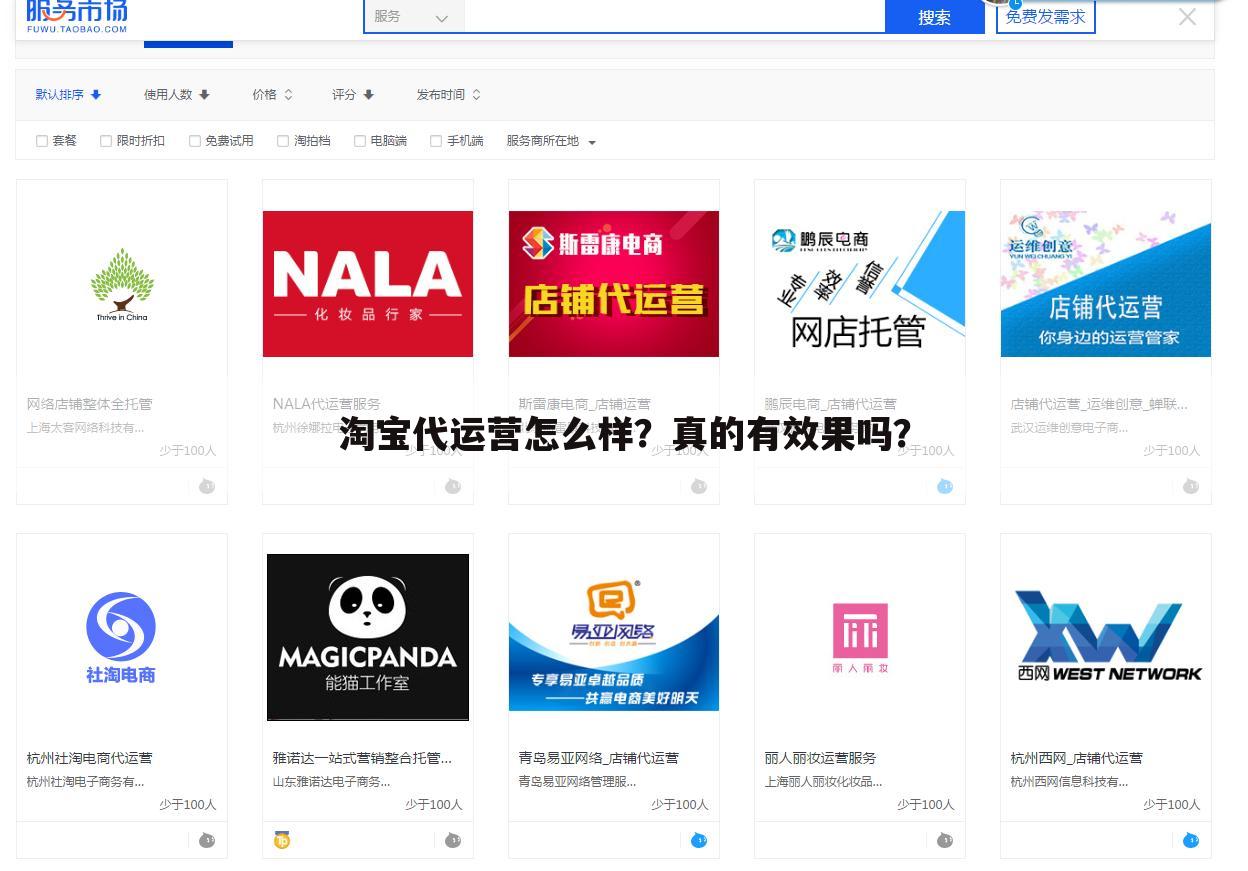Open the NALA代运营服务 listing link
This screenshot has width=1248, height=871.
tap(327, 404)
